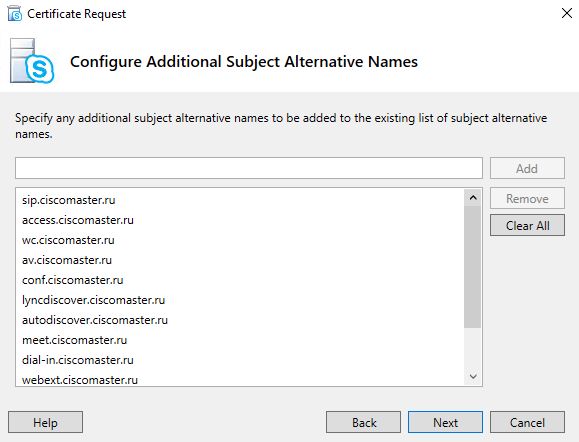This screenshot has width=579, height=442.
Task: Click the Skype server icon in title bar
Action: [15, 14]
